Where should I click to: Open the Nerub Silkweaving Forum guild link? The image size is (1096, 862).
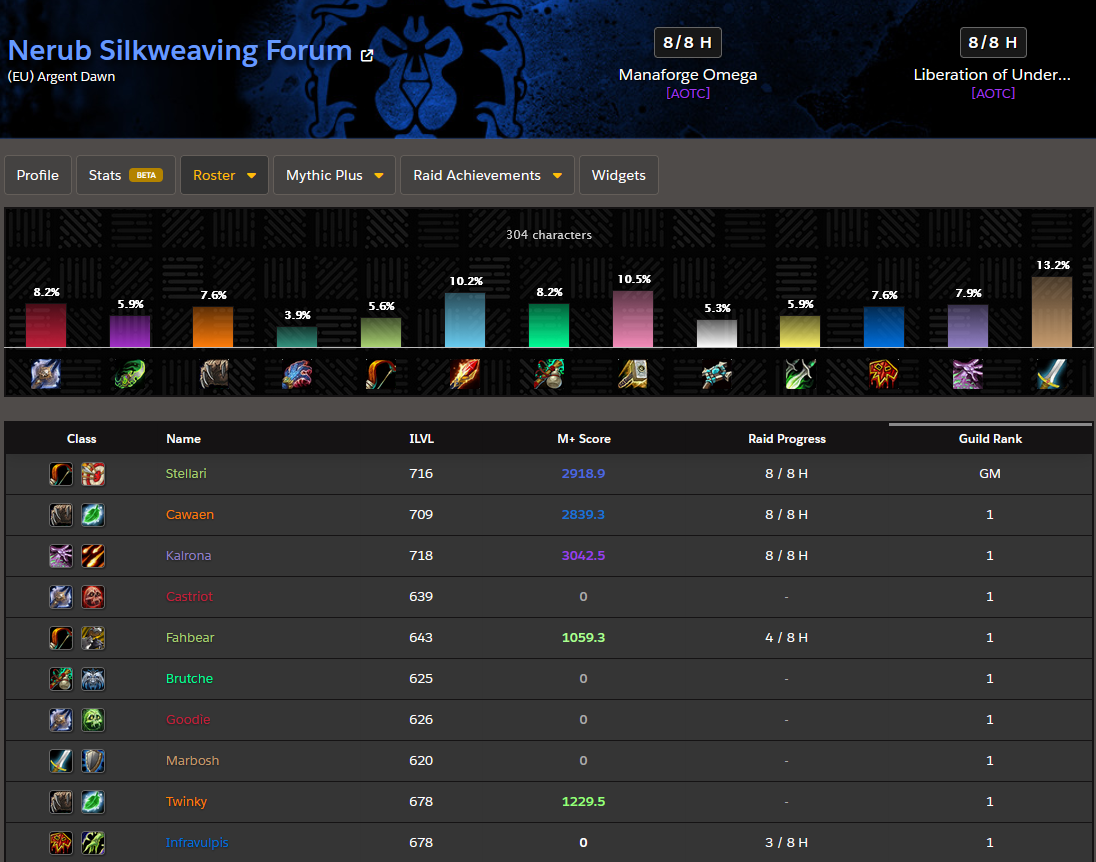click(x=180, y=50)
